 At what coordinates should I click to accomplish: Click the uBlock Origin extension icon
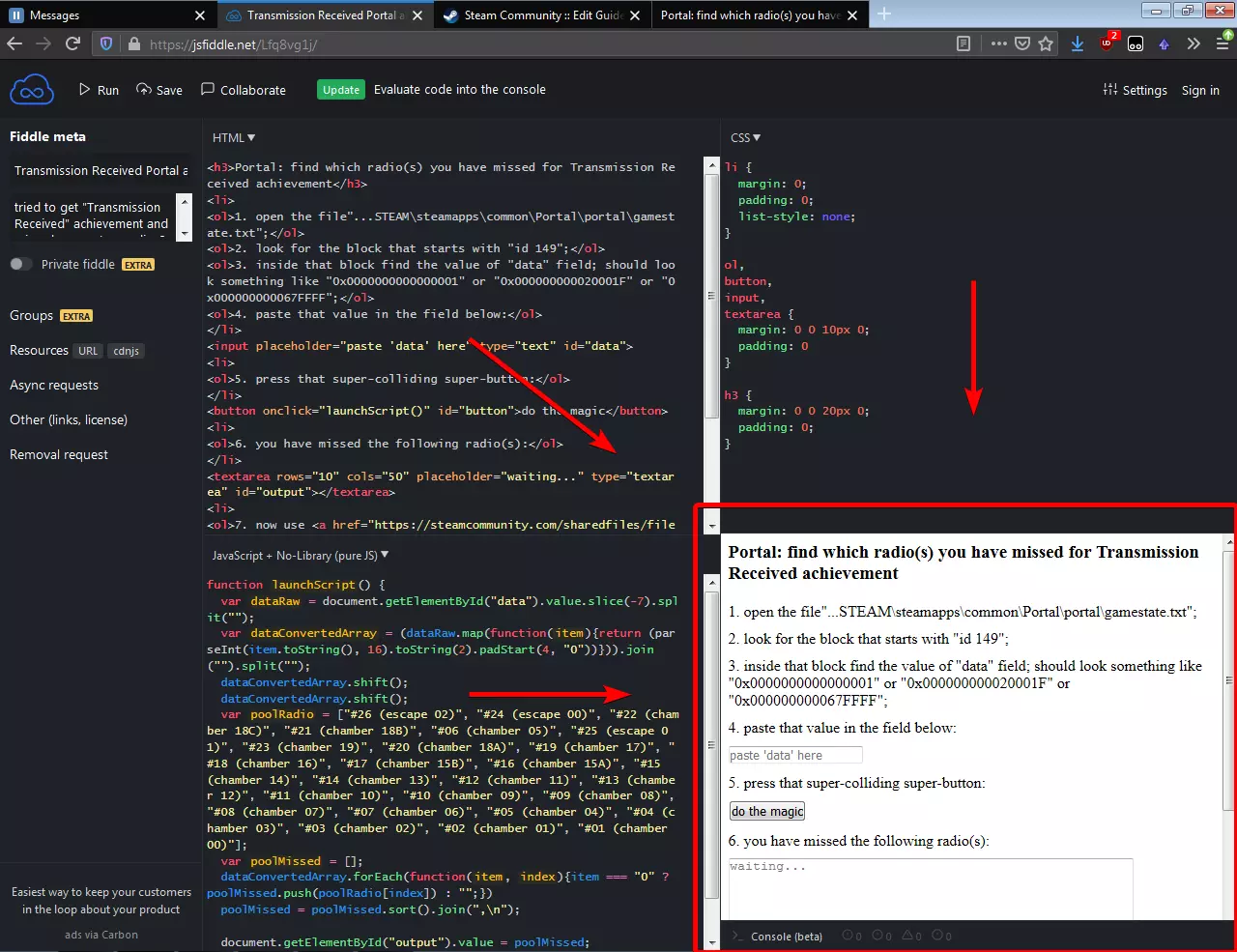coord(1108,43)
